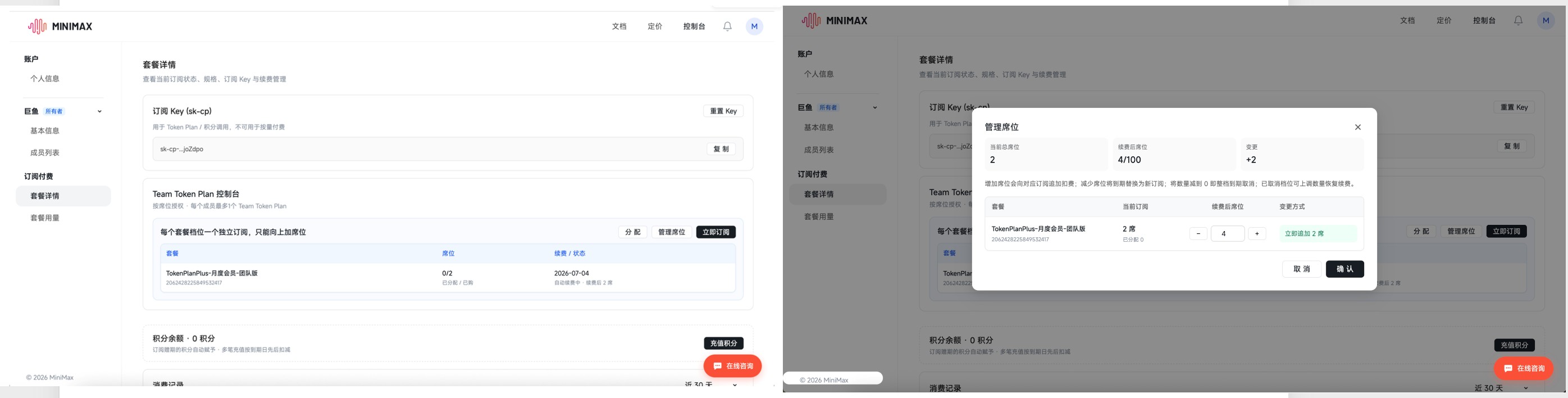Click 充值积分 in the left page
This screenshot has width=1568, height=398.
724,343
